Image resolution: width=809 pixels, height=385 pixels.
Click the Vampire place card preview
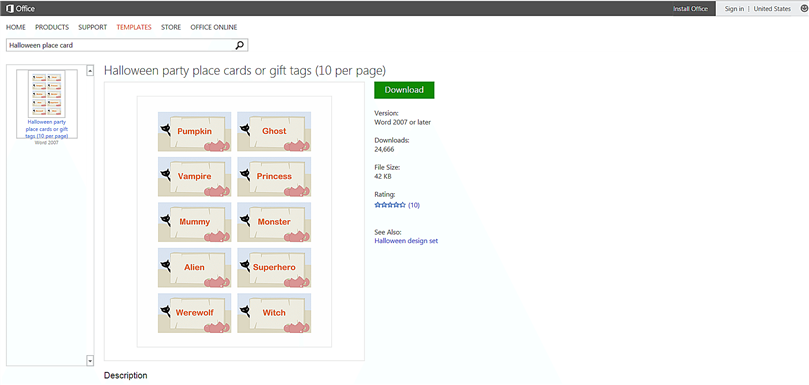(195, 177)
